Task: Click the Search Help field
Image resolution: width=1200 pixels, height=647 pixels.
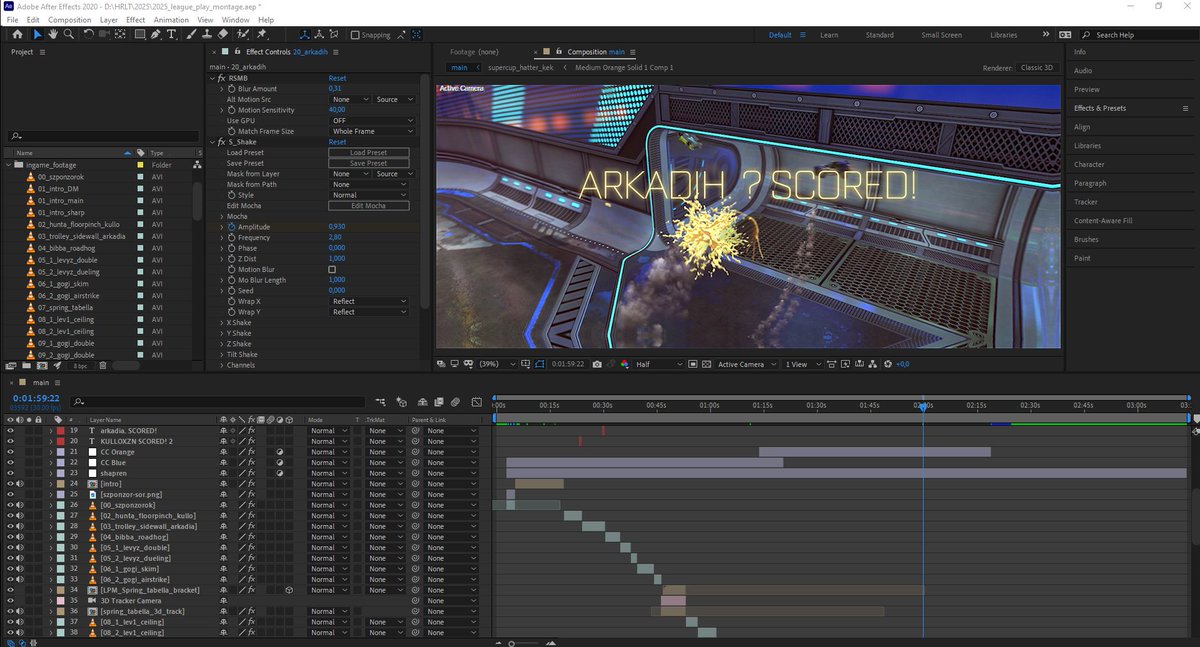Action: [x=1137, y=35]
